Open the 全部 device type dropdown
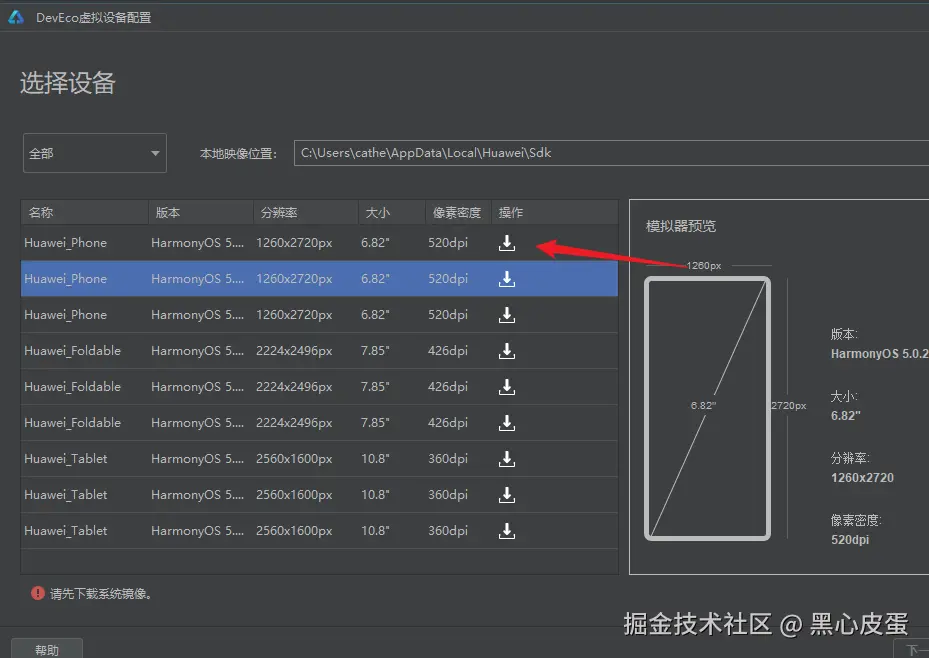This screenshot has width=929, height=658. tap(95, 153)
